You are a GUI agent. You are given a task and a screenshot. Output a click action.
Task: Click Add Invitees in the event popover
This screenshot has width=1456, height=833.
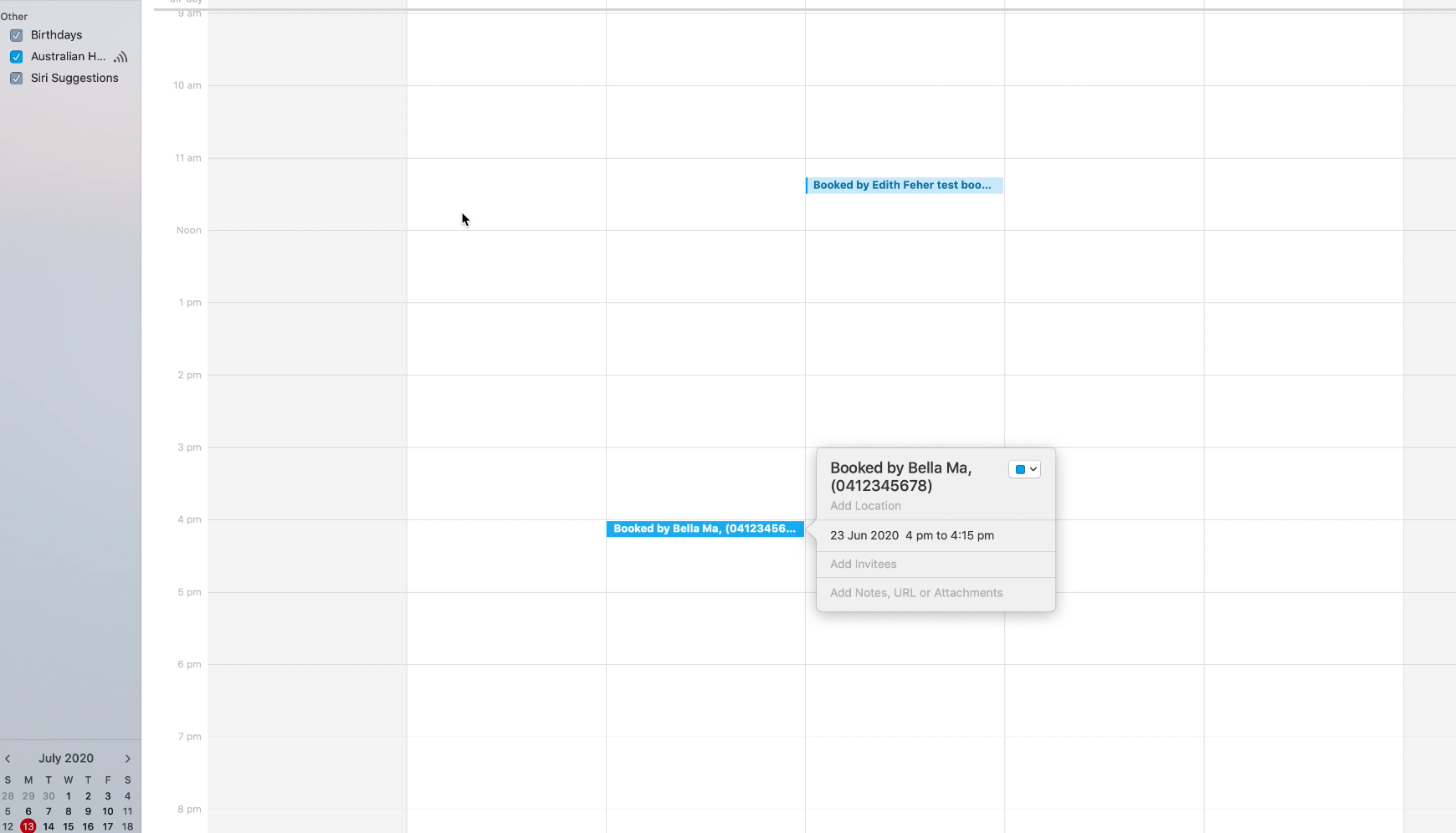pos(863,565)
